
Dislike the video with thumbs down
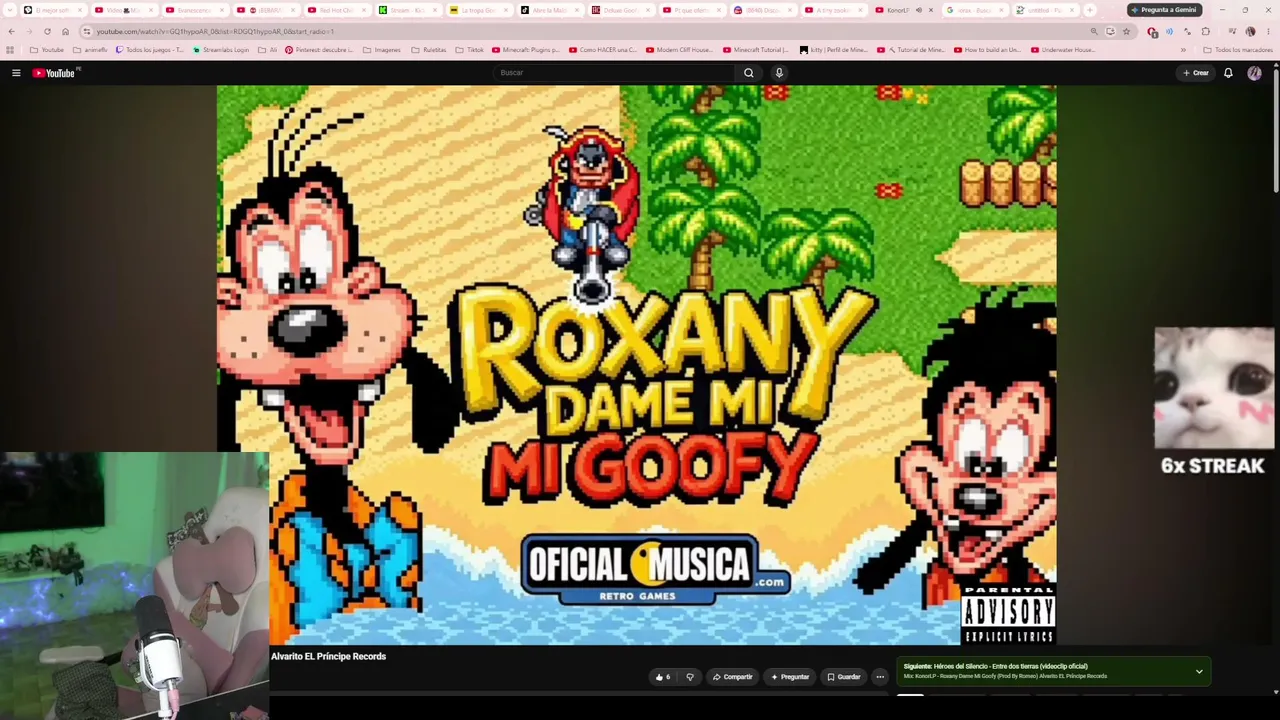[x=689, y=677]
